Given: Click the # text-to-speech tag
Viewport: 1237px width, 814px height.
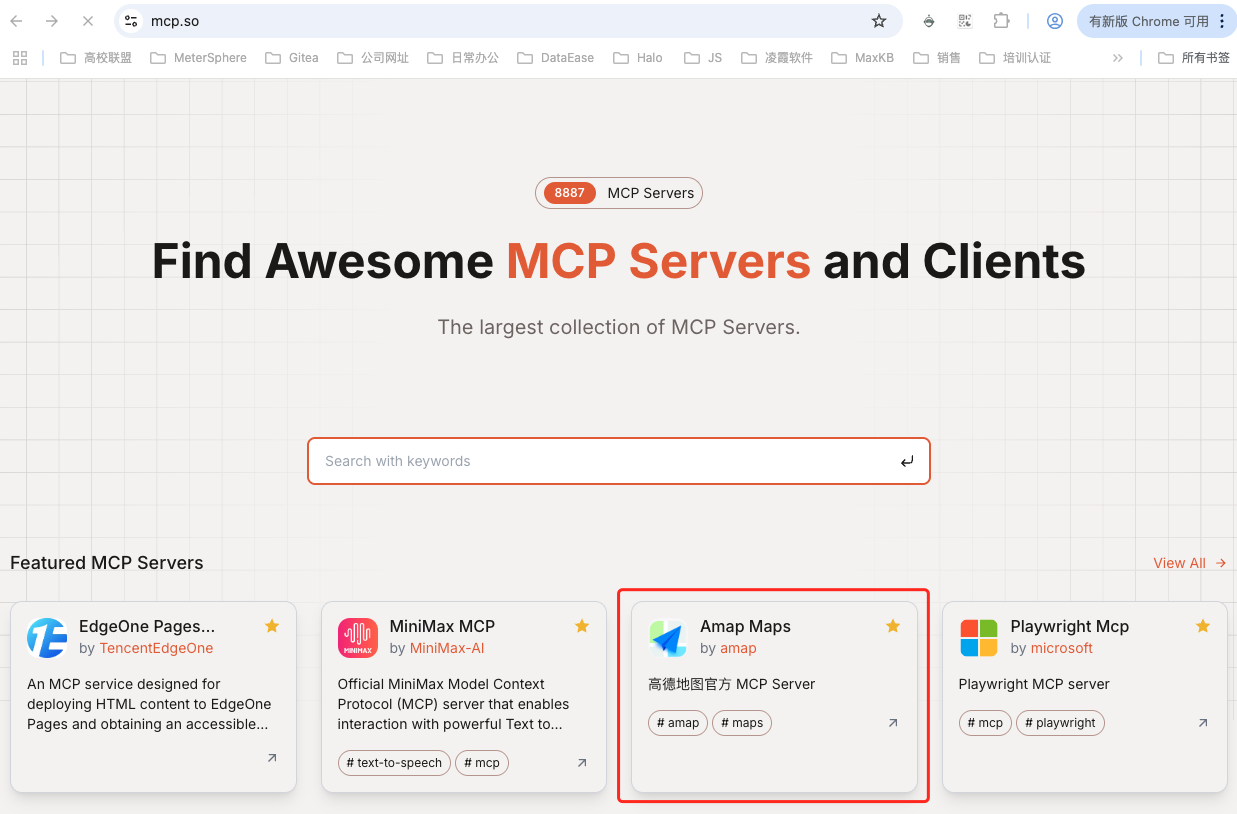Looking at the screenshot, I should tap(394, 762).
